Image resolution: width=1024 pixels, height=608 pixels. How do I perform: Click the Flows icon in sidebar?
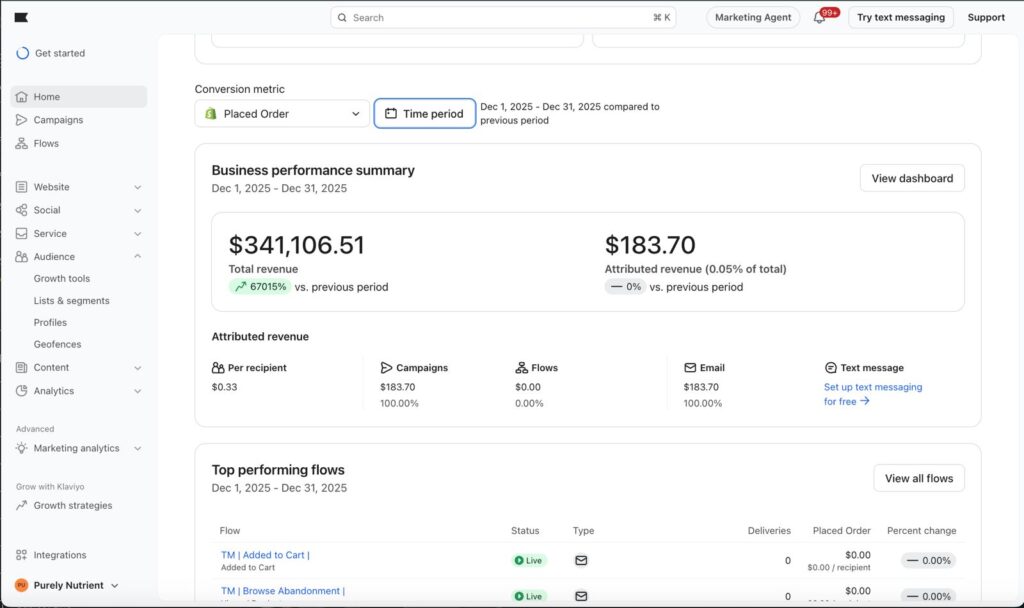pos(22,143)
